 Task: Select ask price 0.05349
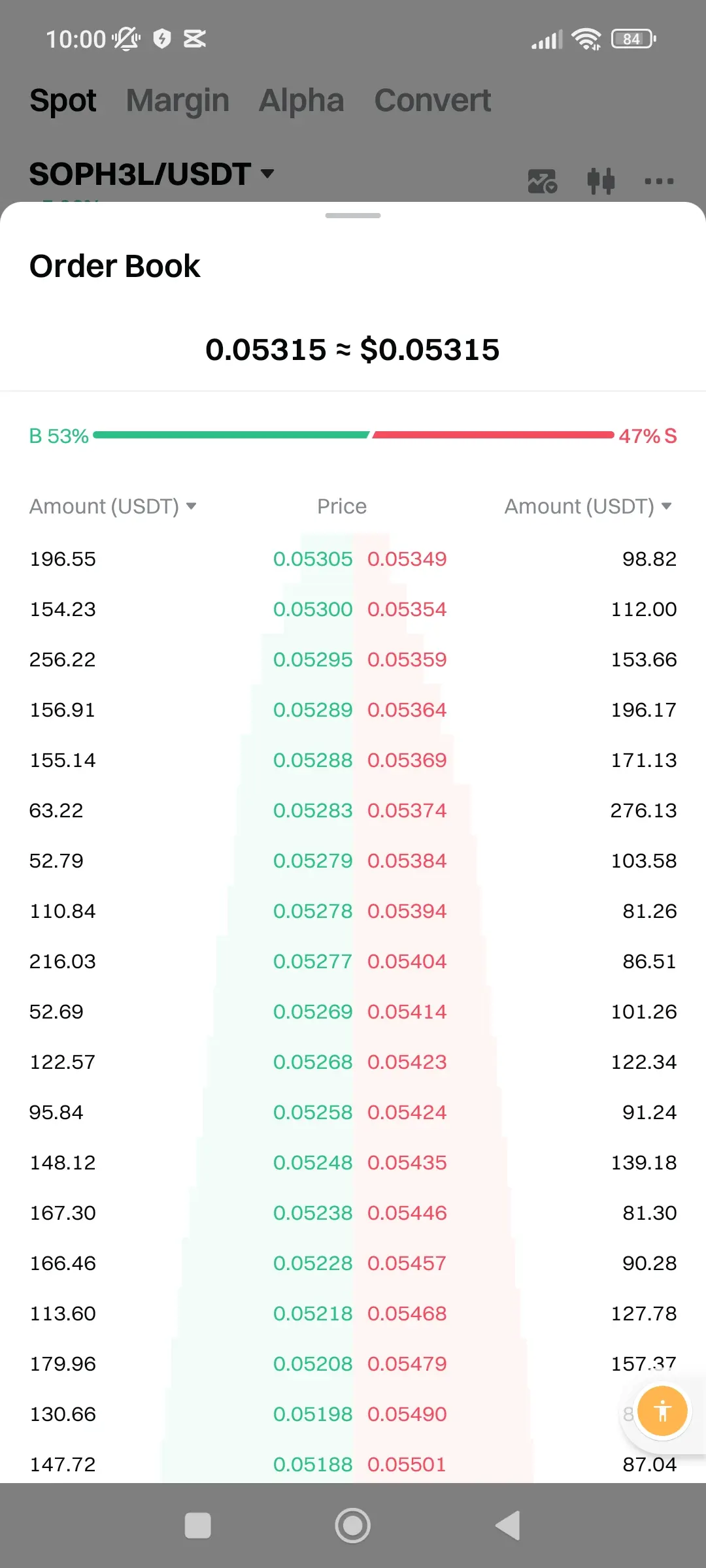click(x=407, y=559)
